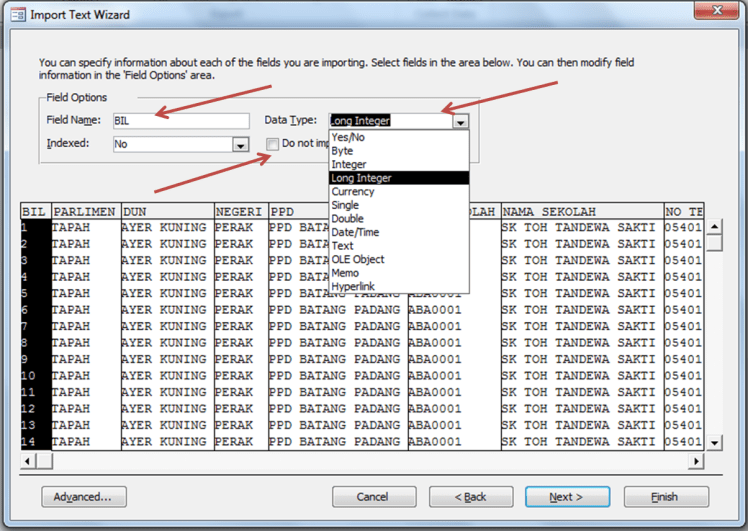This screenshot has width=748, height=531.
Task: Select the NAMA SEKOLAH column header
Action: click(x=582, y=211)
